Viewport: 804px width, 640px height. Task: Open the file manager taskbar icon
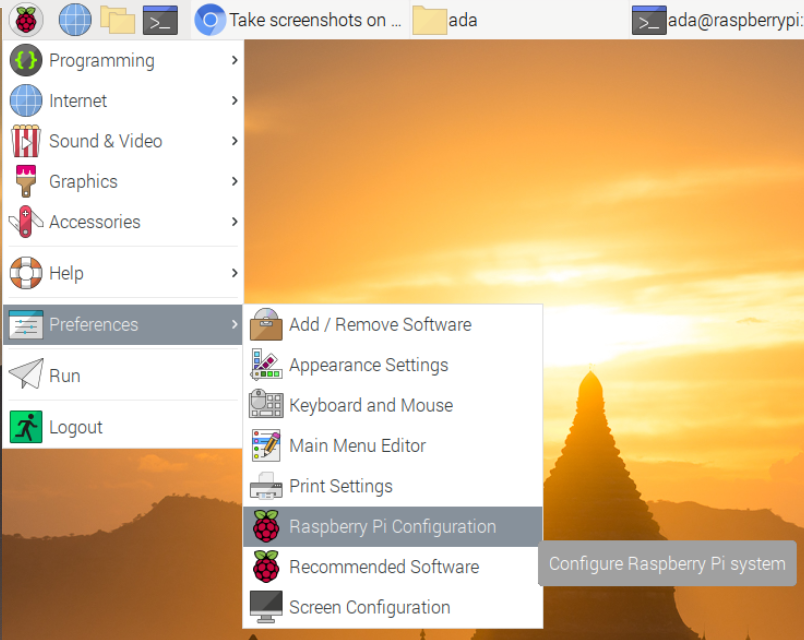point(119,19)
